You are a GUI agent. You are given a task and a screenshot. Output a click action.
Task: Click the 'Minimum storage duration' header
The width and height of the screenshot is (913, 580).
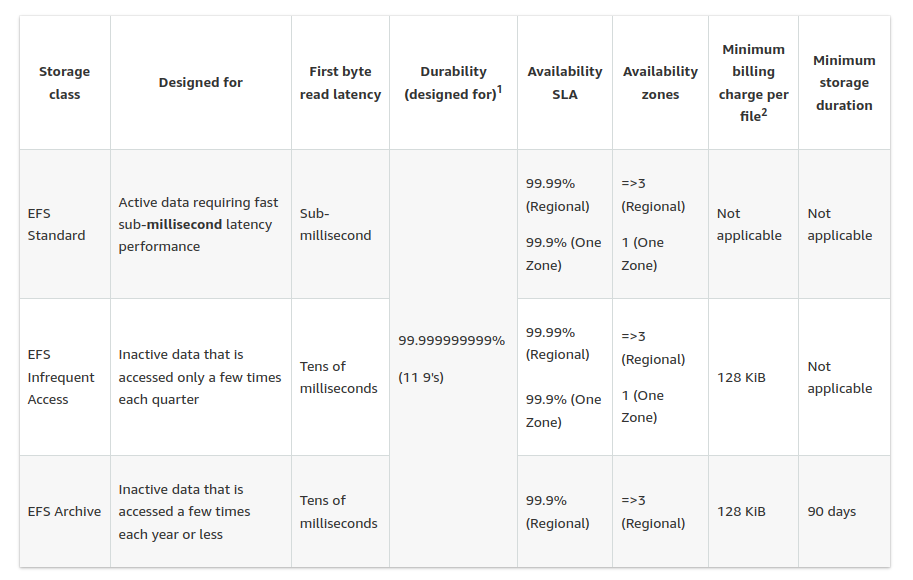(844, 83)
